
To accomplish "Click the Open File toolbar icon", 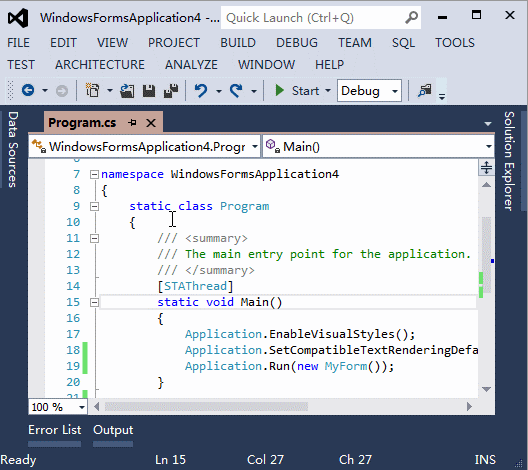I will pos(127,91).
